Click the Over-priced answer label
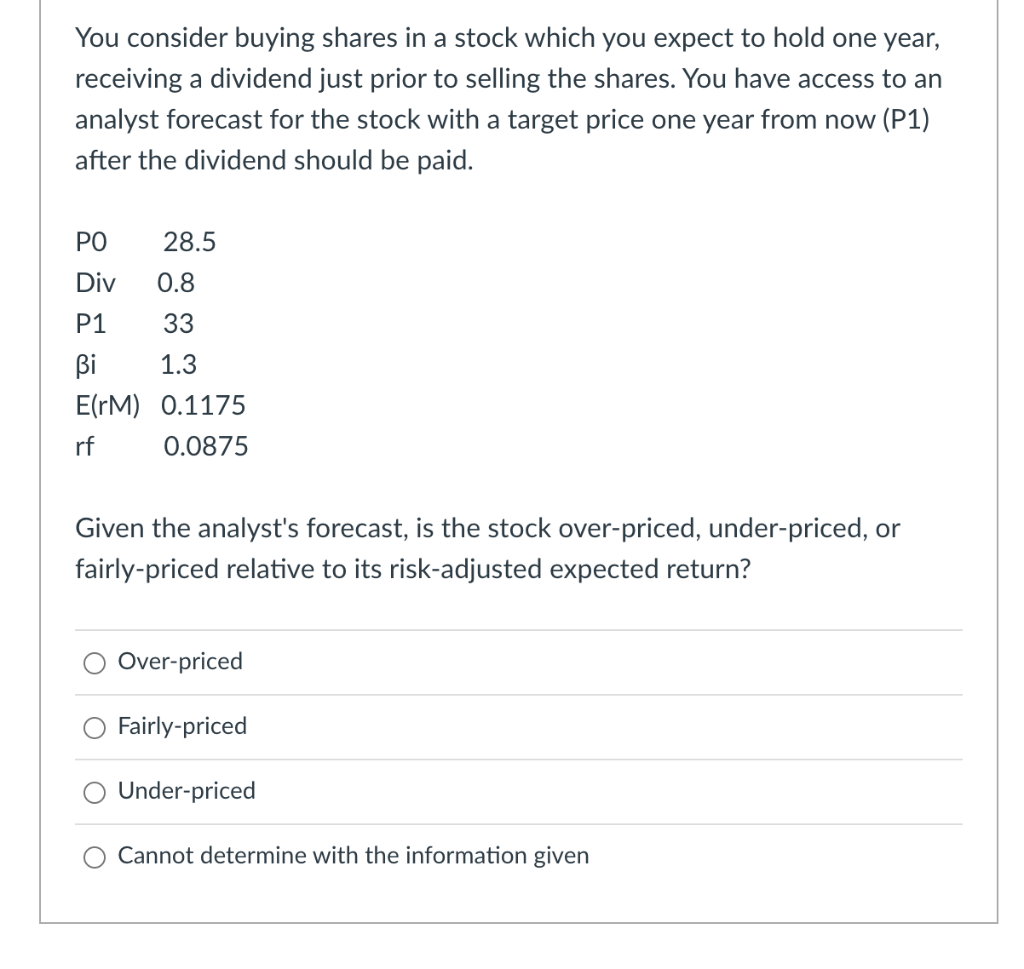 pyautogui.click(x=178, y=661)
